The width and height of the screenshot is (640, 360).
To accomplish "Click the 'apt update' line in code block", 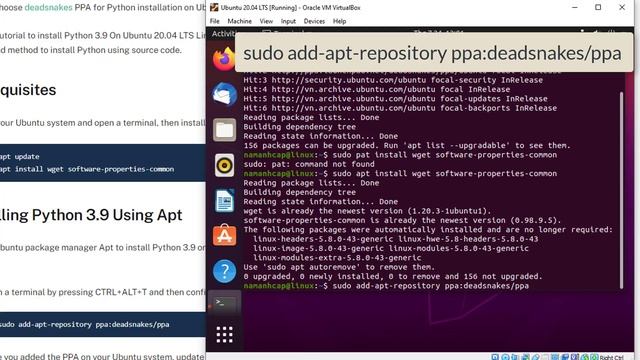I will 20,156.
